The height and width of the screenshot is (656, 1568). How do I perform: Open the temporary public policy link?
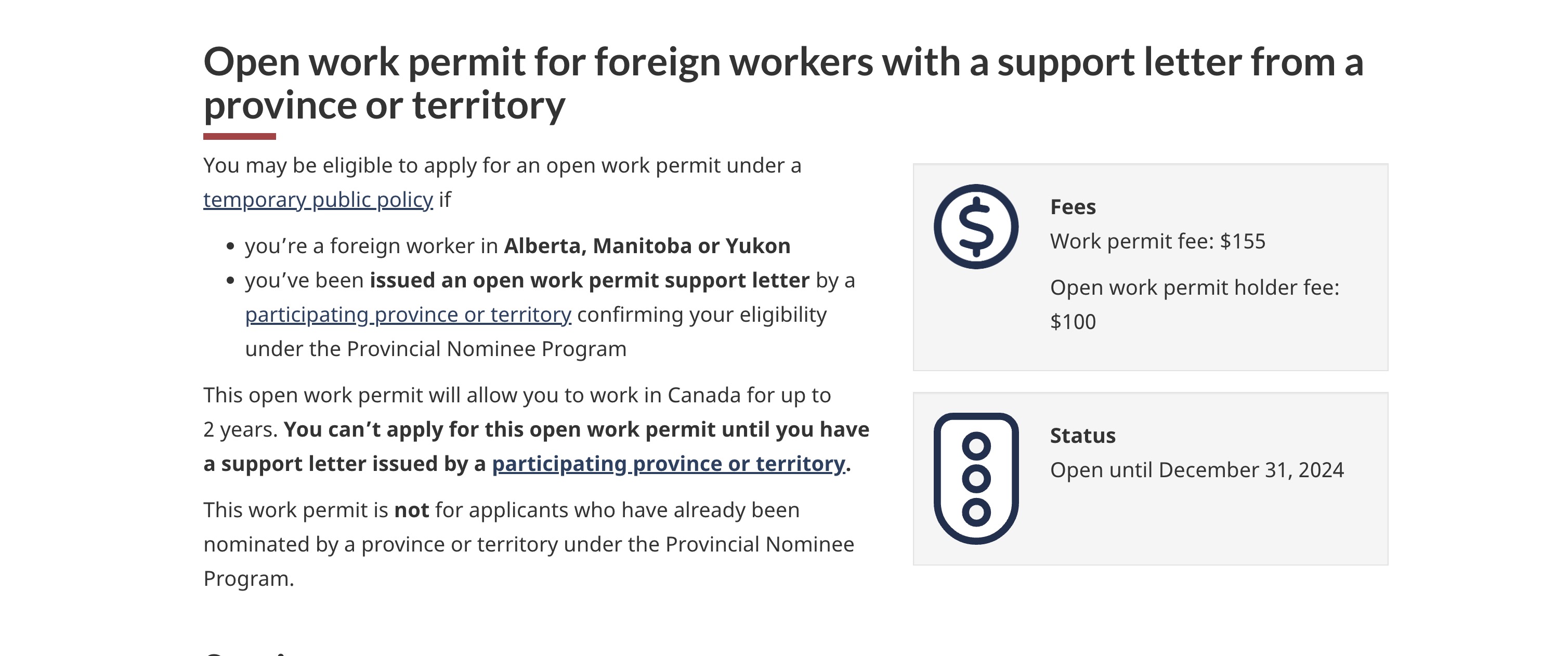coord(318,200)
